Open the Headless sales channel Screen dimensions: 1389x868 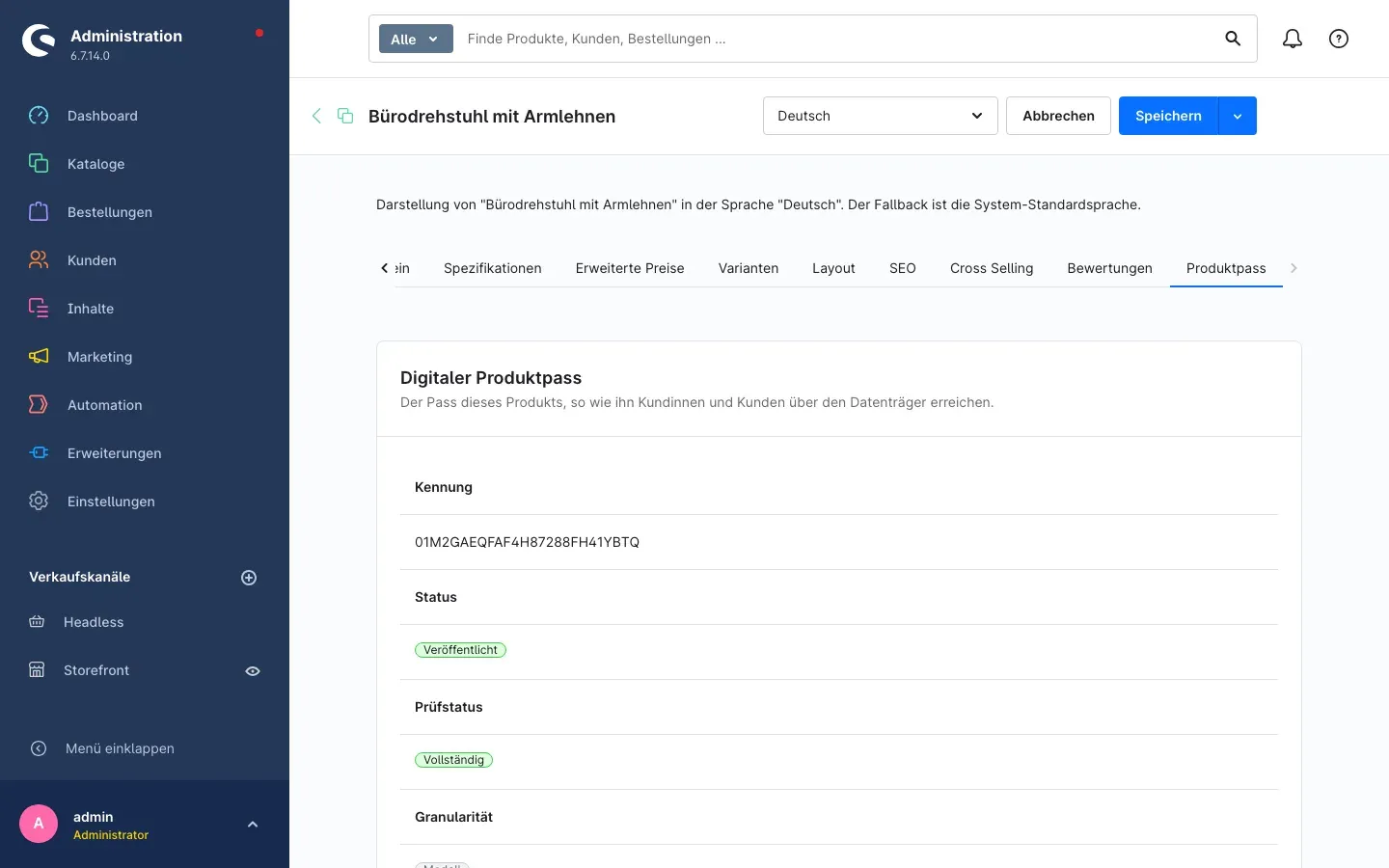[94, 622]
